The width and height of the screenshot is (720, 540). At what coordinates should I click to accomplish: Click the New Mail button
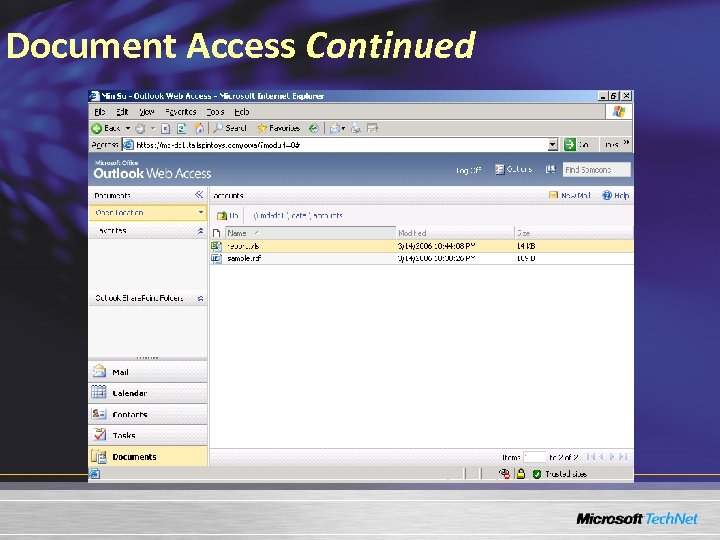(569, 195)
